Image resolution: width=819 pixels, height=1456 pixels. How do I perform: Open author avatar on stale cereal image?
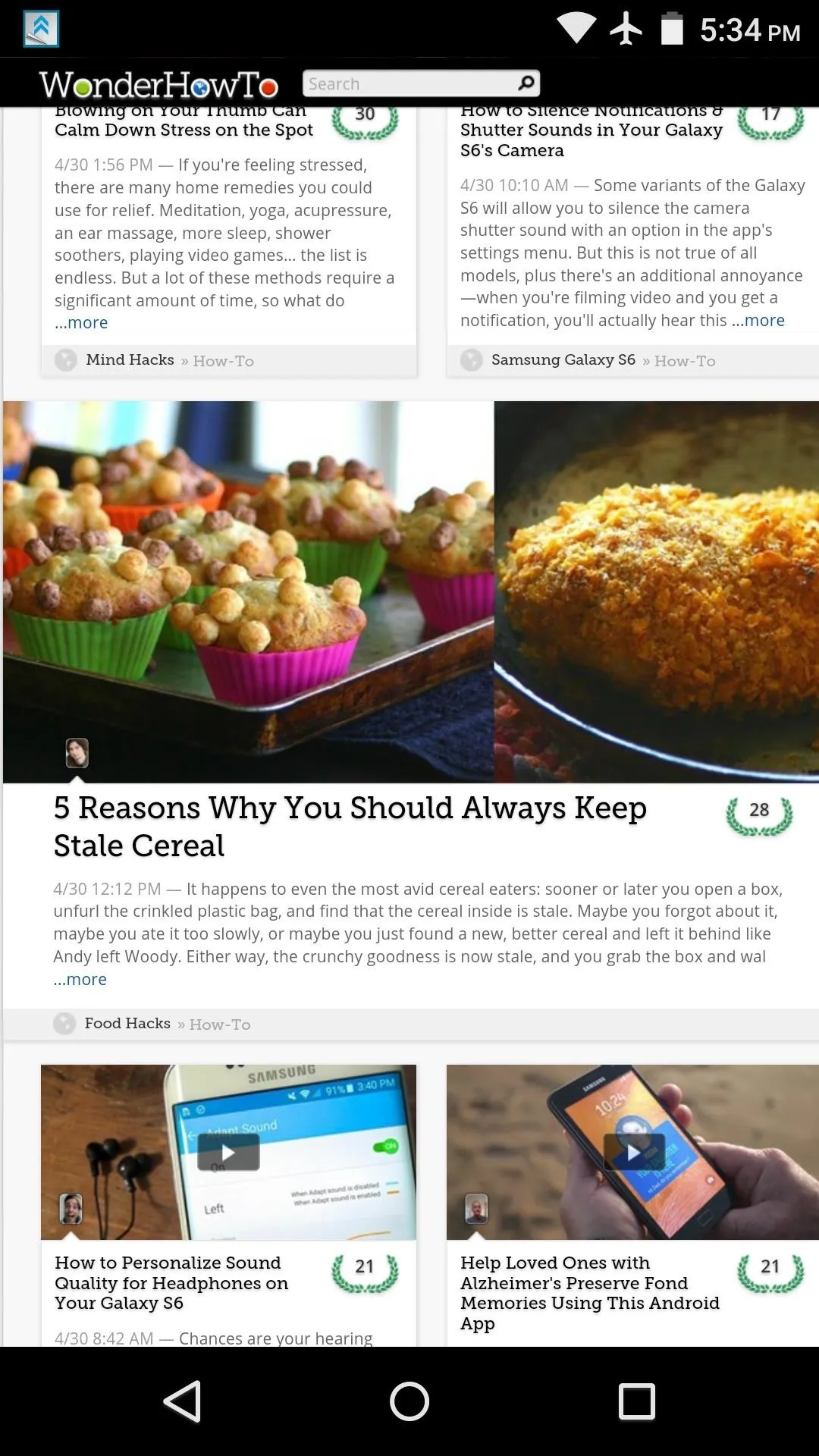pos(77,753)
